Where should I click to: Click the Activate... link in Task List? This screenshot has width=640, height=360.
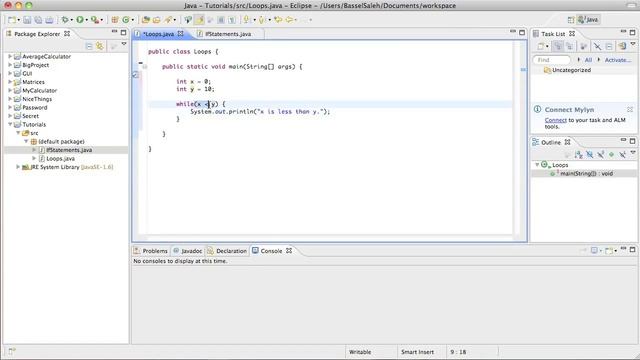pos(618,60)
